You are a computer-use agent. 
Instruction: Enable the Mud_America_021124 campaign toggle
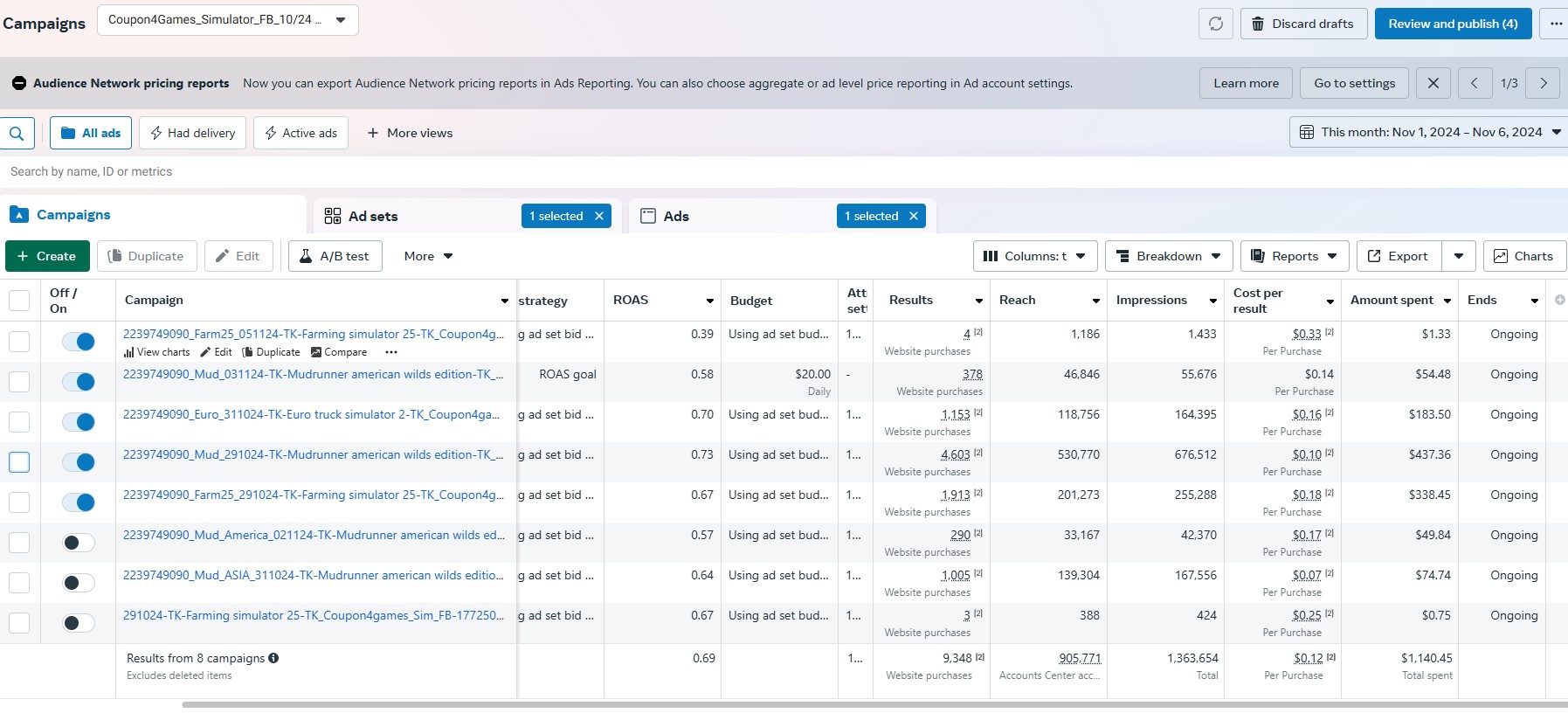(79, 543)
